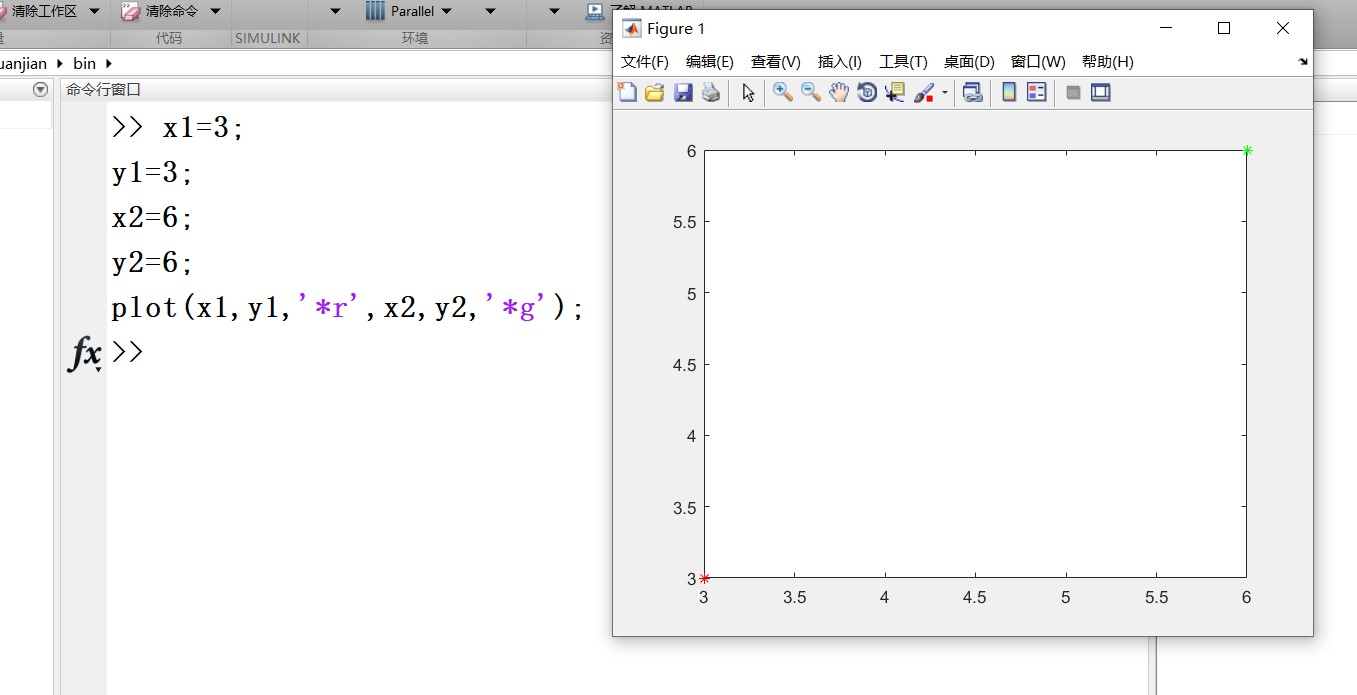Screen dimensions: 1357x695
Task: Open the 插入(I) menu in Figure 1
Action: (x=840, y=62)
